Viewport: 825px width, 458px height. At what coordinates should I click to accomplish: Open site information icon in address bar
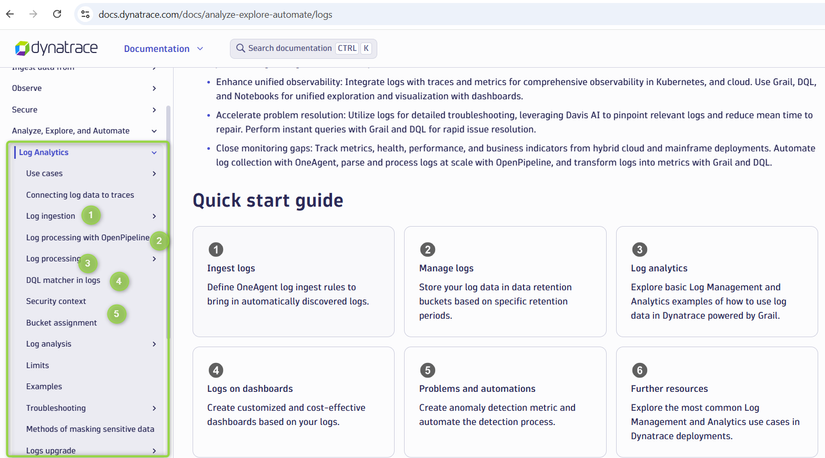(85, 15)
